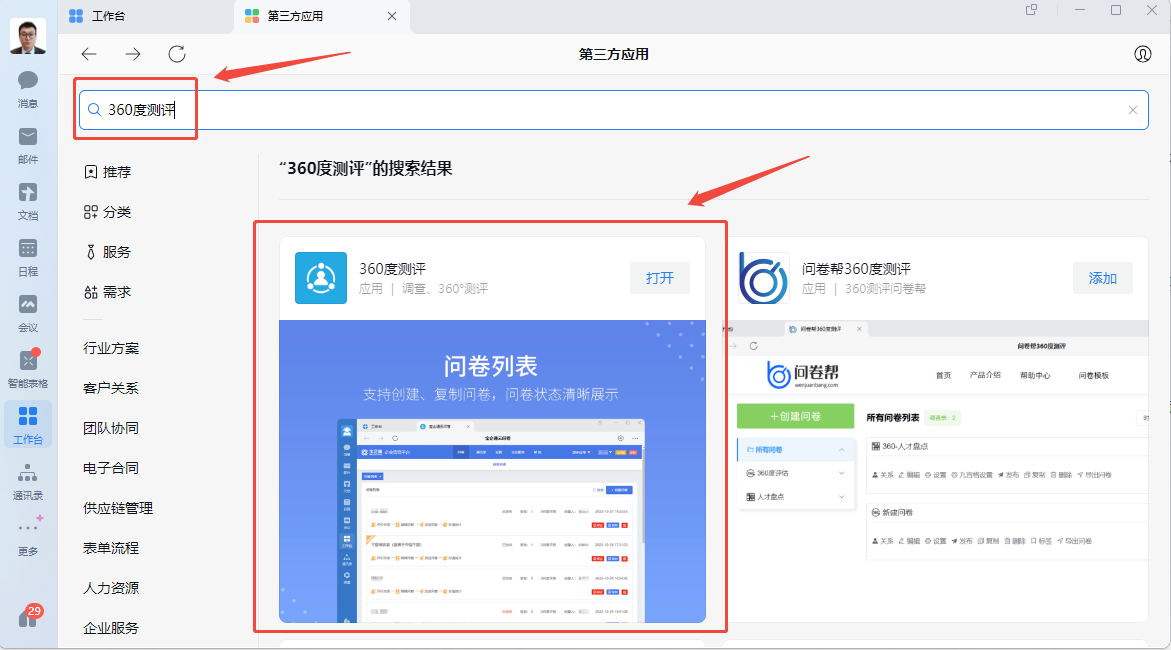Clear the search box with X icon
This screenshot has height=650, width=1171.
[x=1133, y=110]
